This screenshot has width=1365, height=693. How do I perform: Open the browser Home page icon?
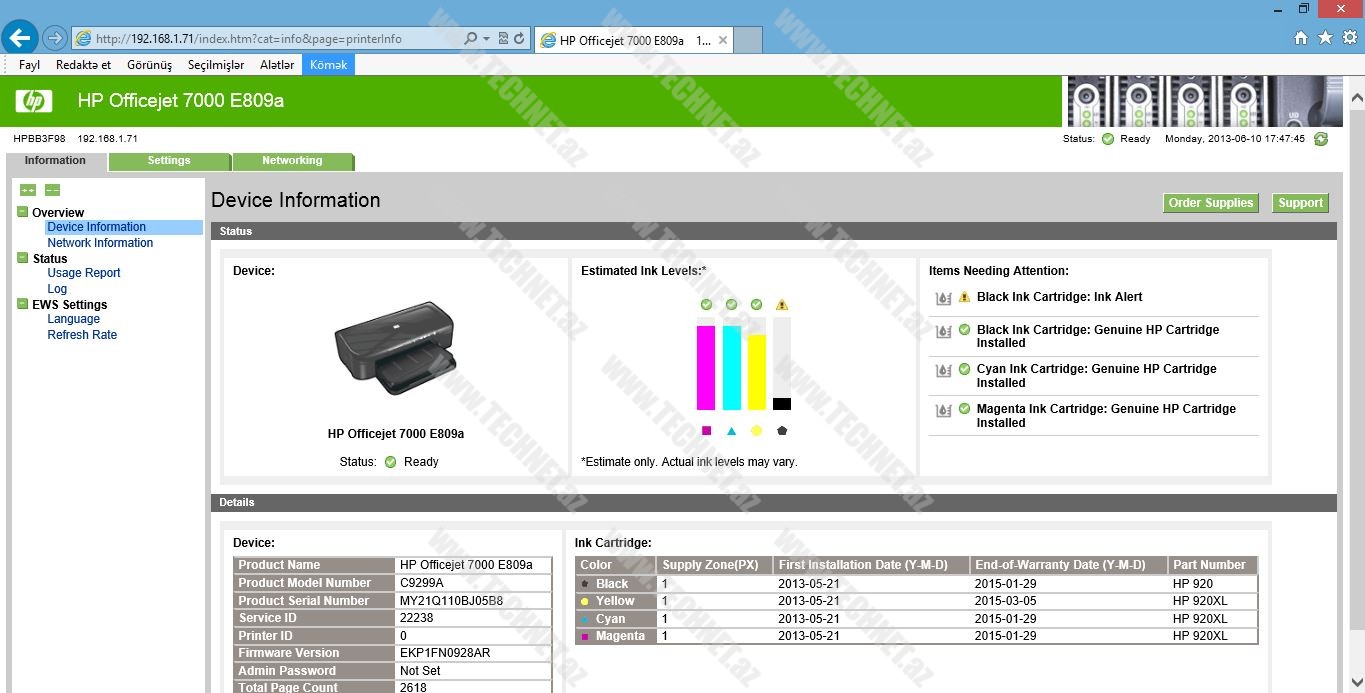(1301, 38)
